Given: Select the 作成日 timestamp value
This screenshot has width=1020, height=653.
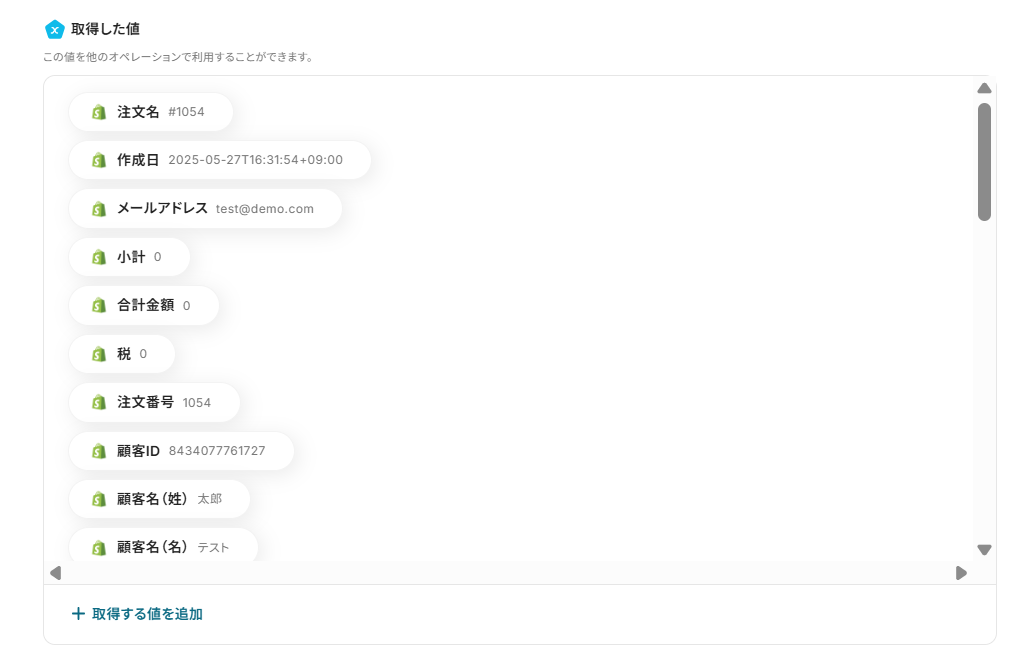Looking at the screenshot, I should (256, 160).
